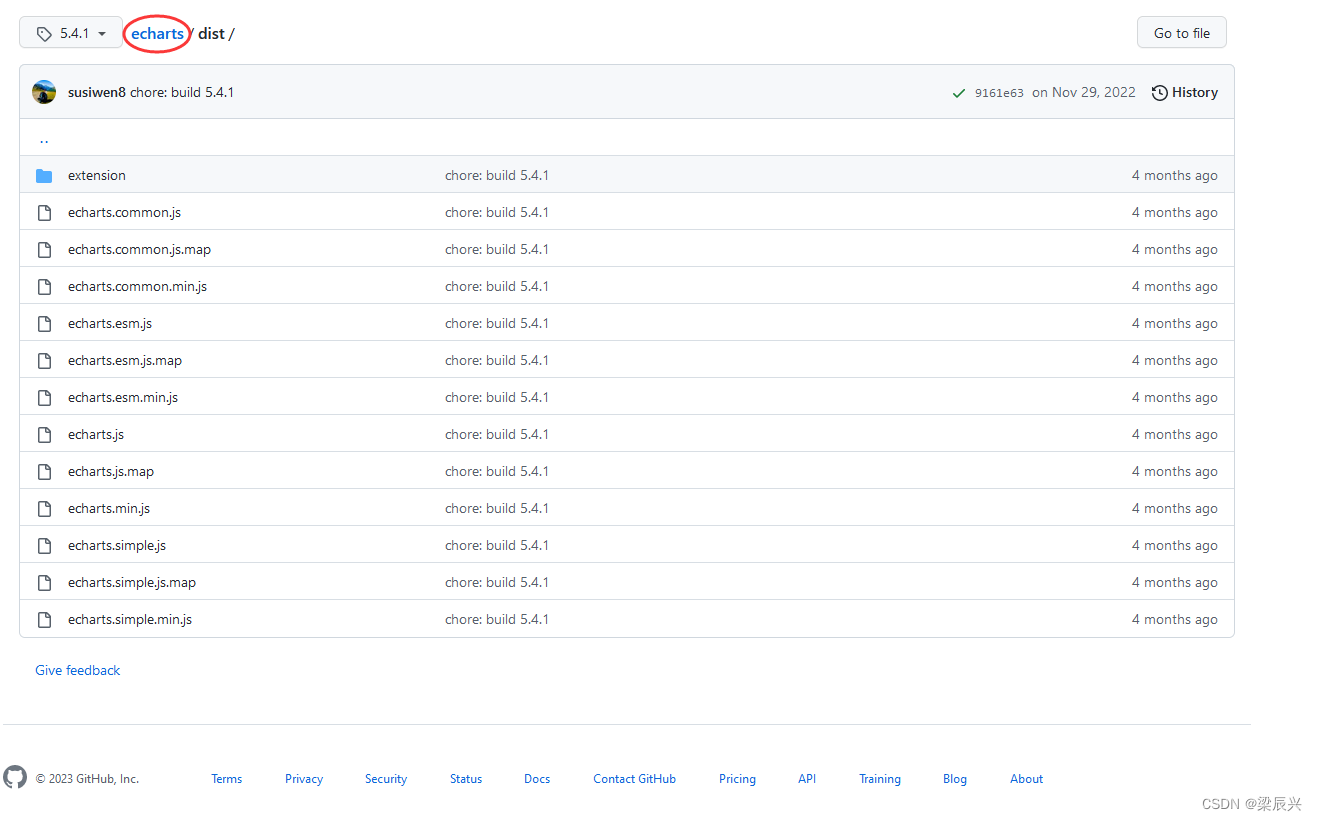
Task: Open susiwen8 user avatar
Action: tap(44, 92)
